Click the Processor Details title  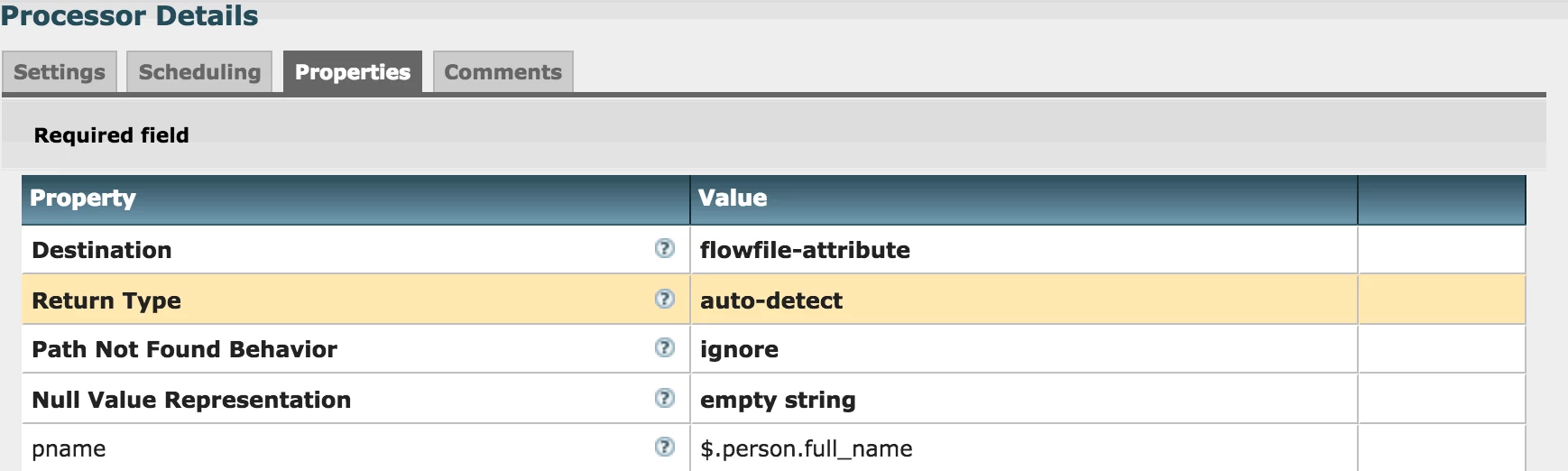tap(129, 15)
